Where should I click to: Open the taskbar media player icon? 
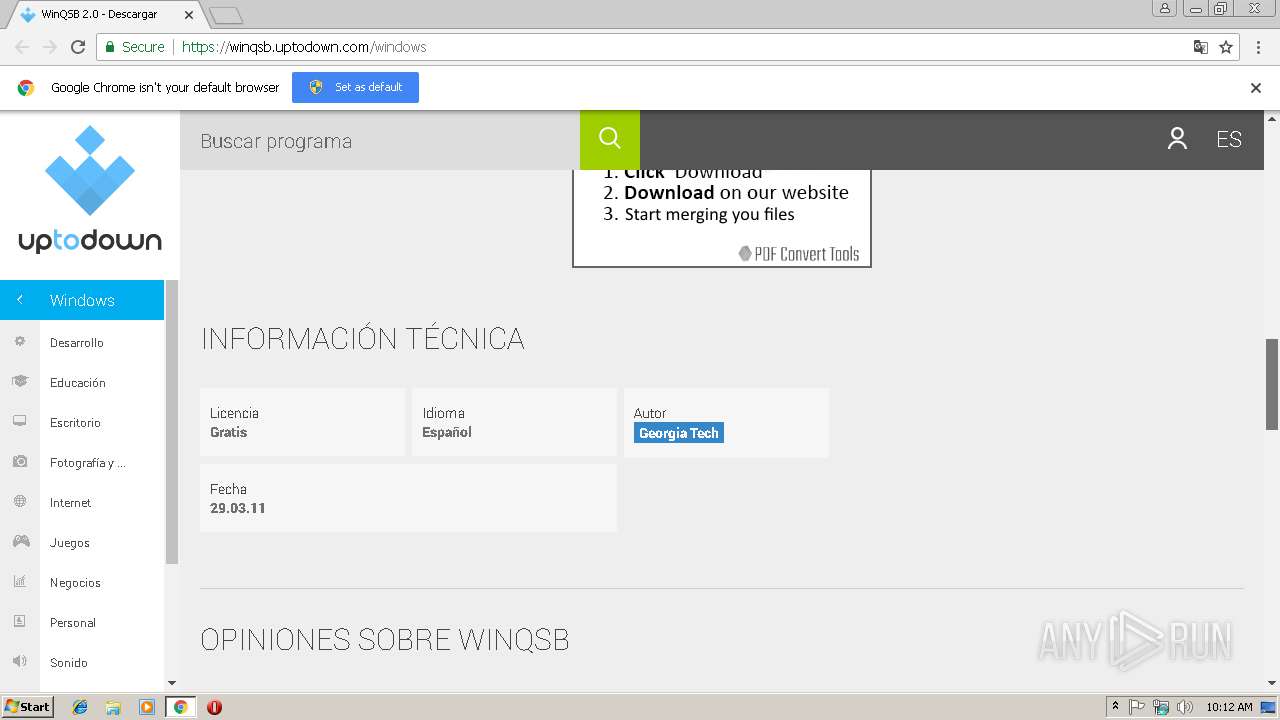point(147,707)
